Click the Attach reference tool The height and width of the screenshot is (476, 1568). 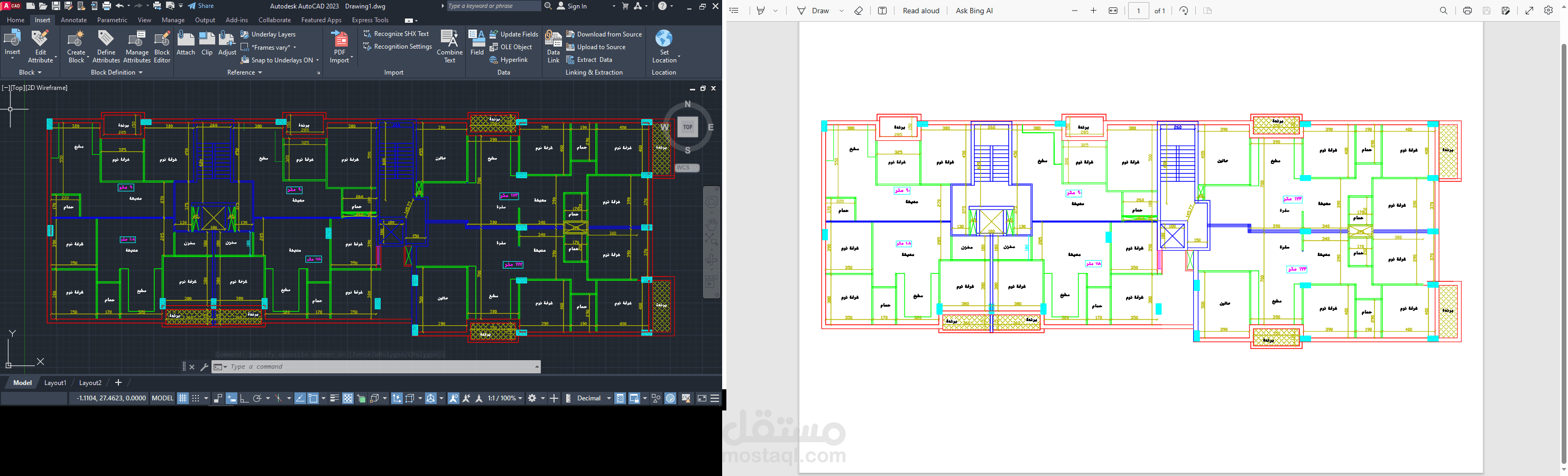186,43
